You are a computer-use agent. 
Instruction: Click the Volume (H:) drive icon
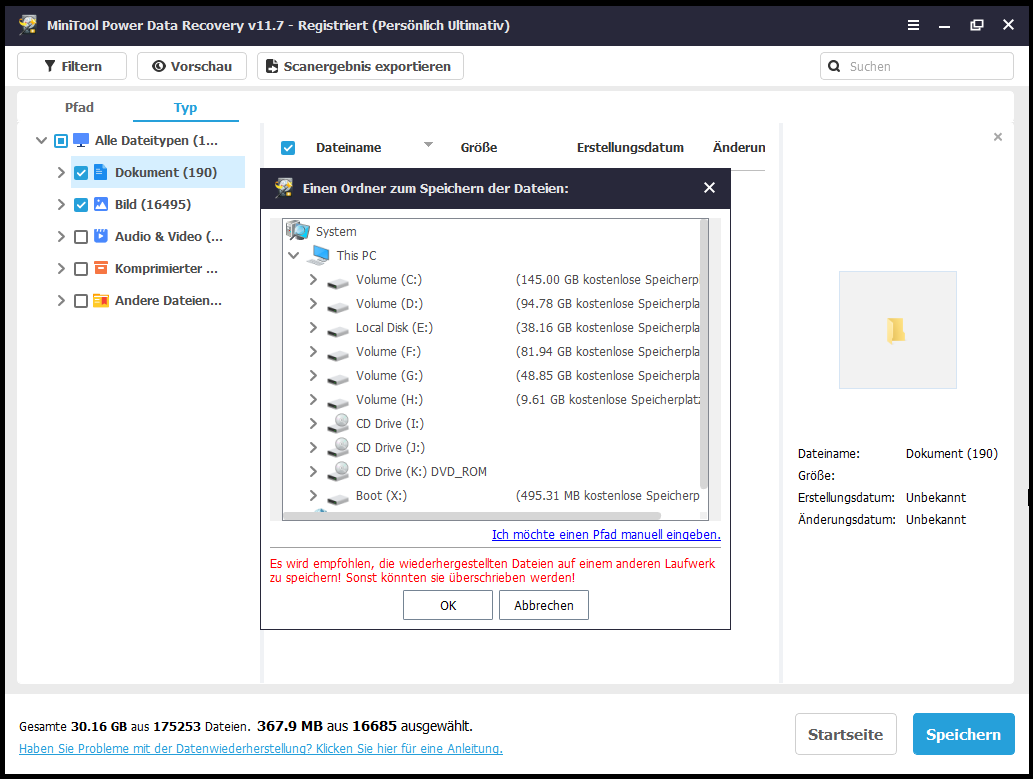click(338, 402)
